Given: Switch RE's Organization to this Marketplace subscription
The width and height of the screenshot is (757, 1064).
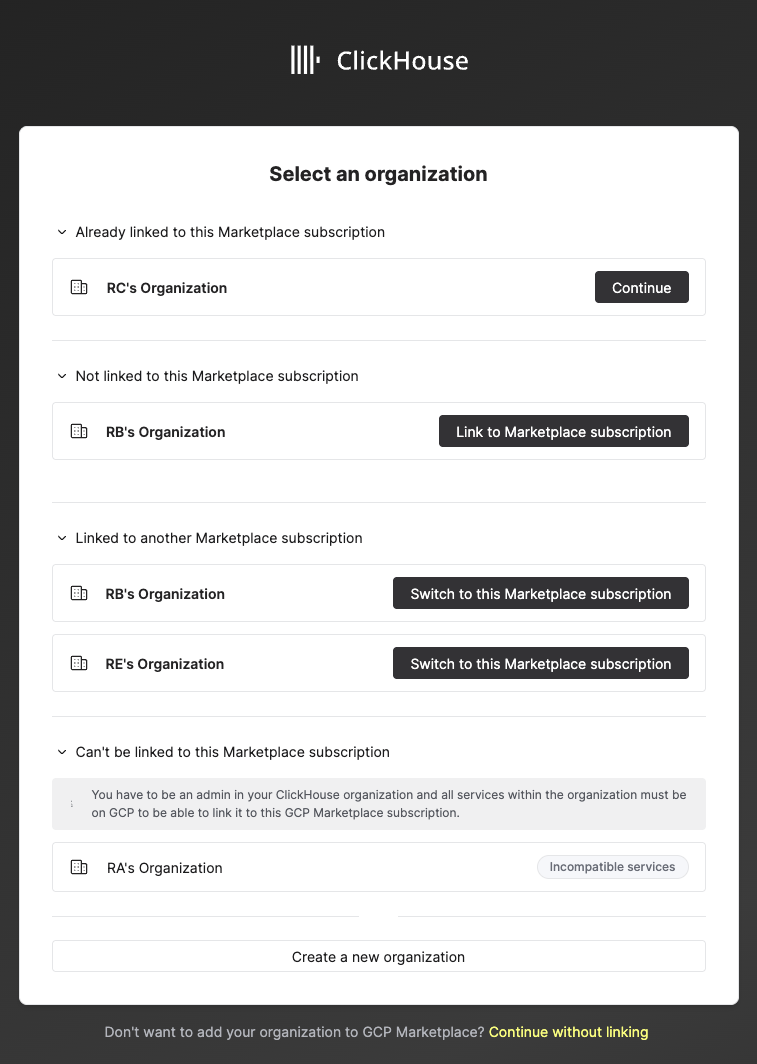Looking at the screenshot, I should (x=540, y=662).
